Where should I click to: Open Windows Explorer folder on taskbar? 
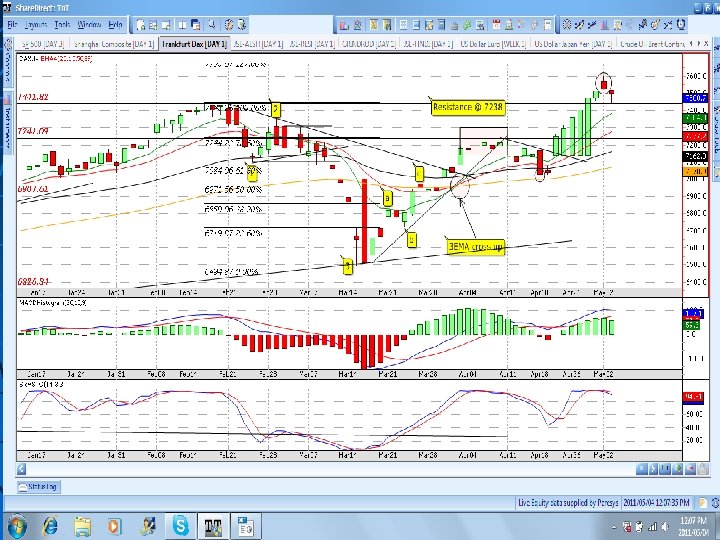83,526
